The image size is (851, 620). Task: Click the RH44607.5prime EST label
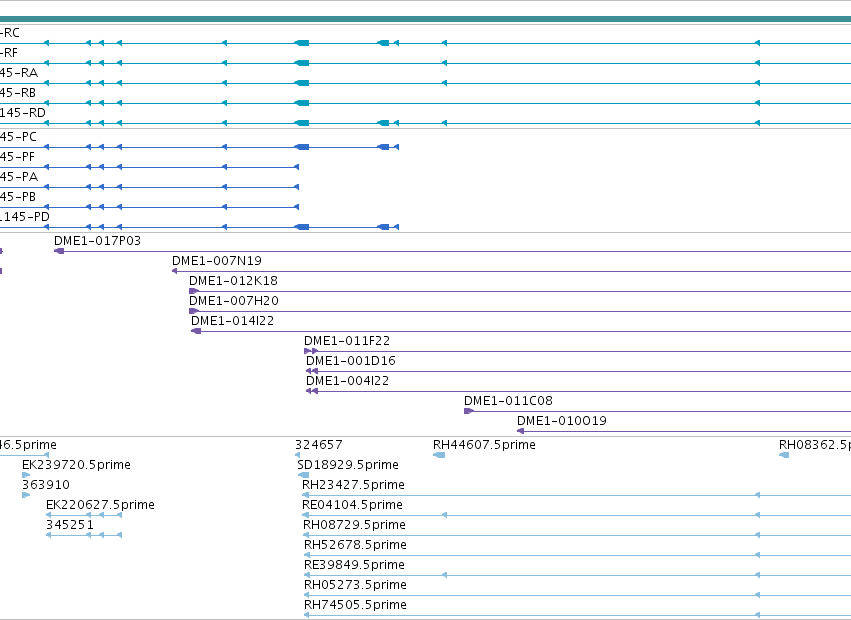tap(484, 445)
